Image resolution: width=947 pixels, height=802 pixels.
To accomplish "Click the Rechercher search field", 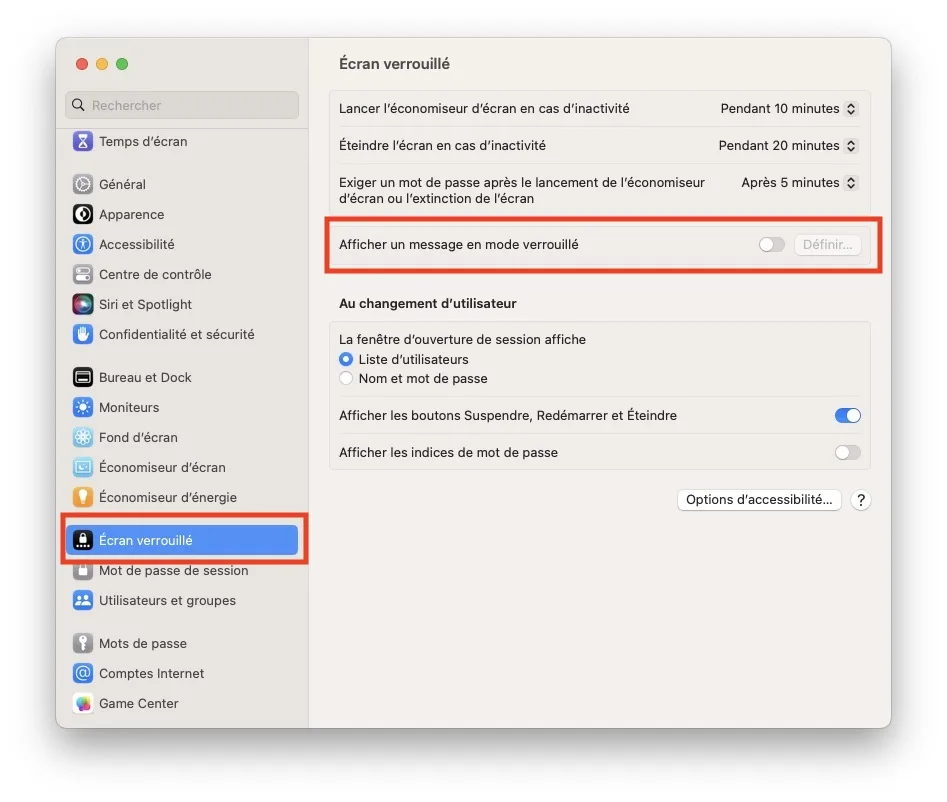I will (x=182, y=105).
